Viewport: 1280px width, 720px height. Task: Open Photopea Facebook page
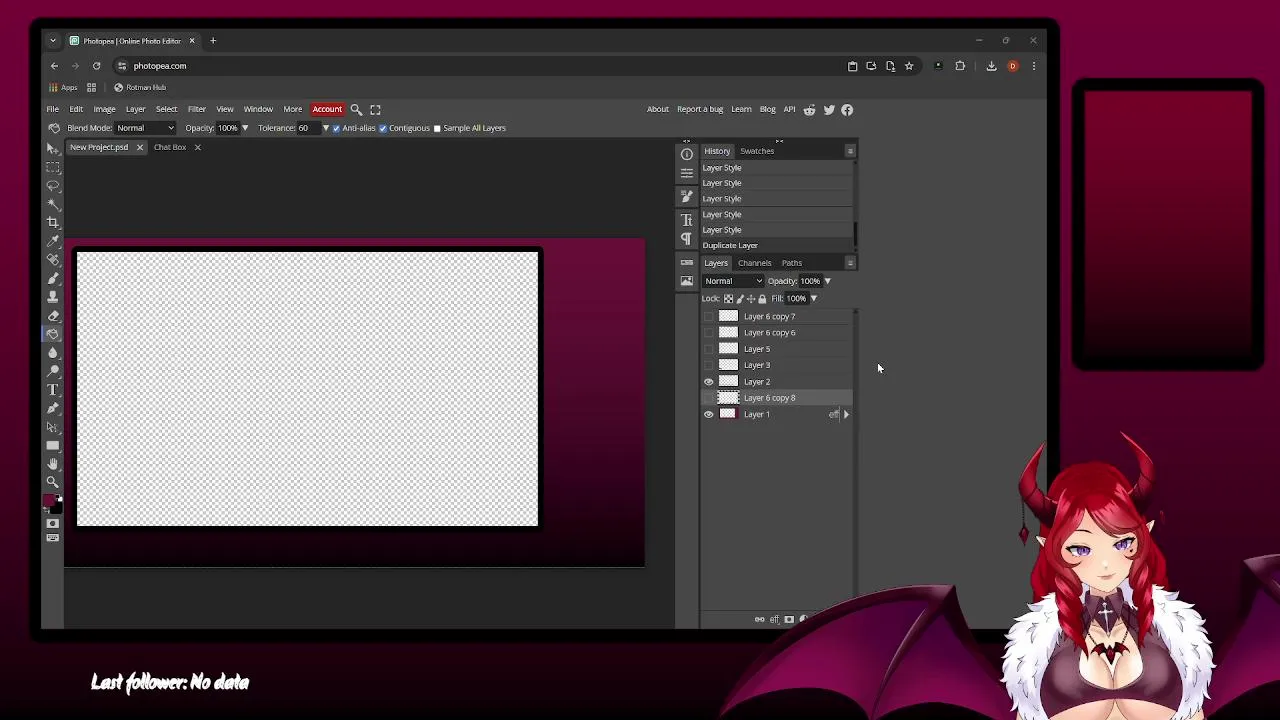pos(847,110)
